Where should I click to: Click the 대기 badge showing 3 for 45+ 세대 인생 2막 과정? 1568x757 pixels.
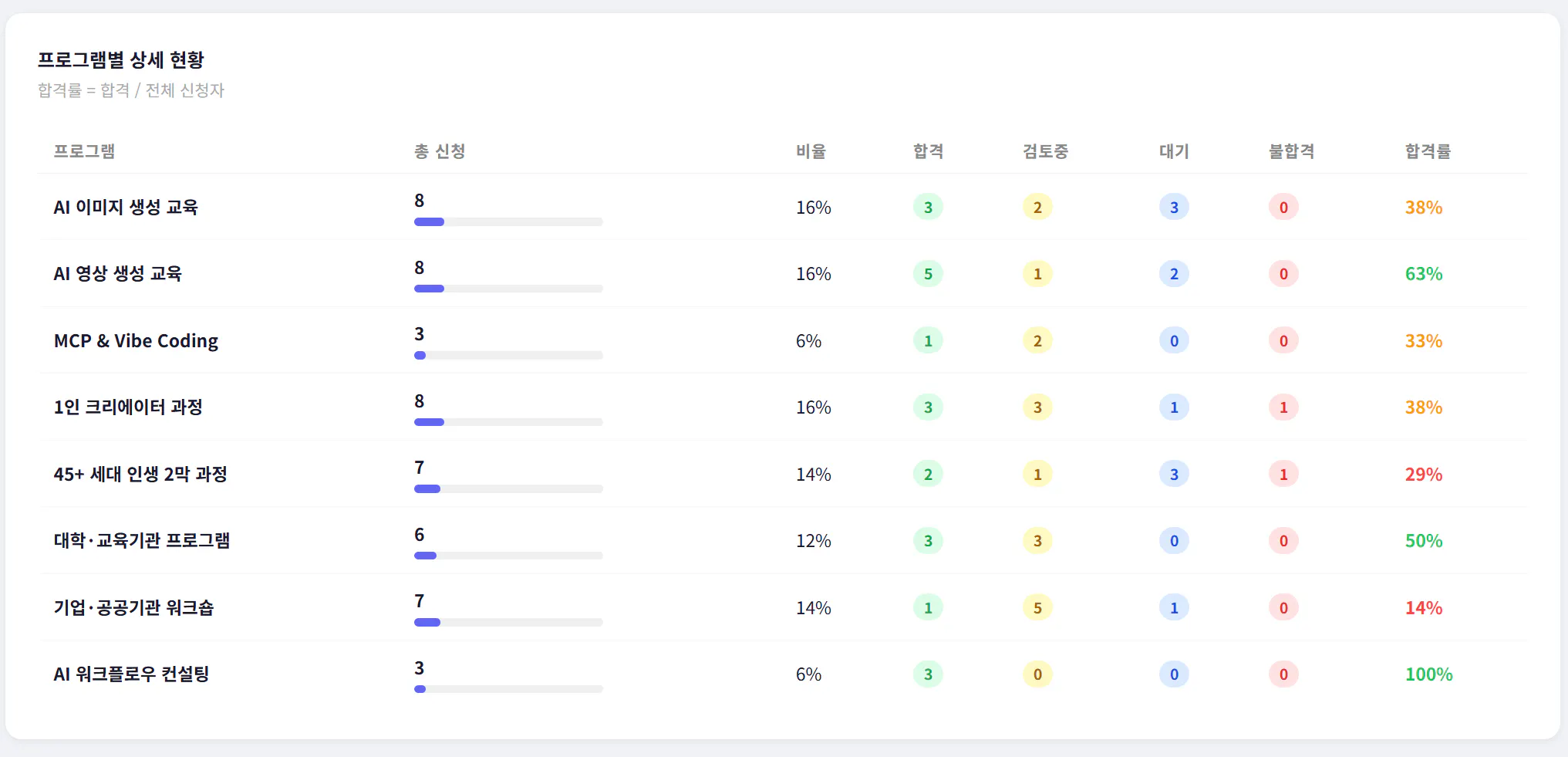[x=1174, y=474]
